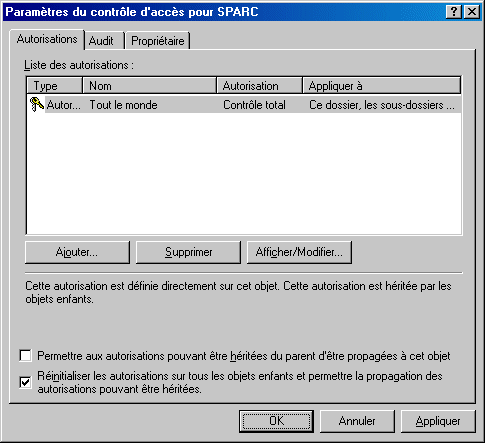This screenshot has width=485, height=443.
Task: Open the Propriétaire tab
Action: pyautogui.click(x=157, y=41)
